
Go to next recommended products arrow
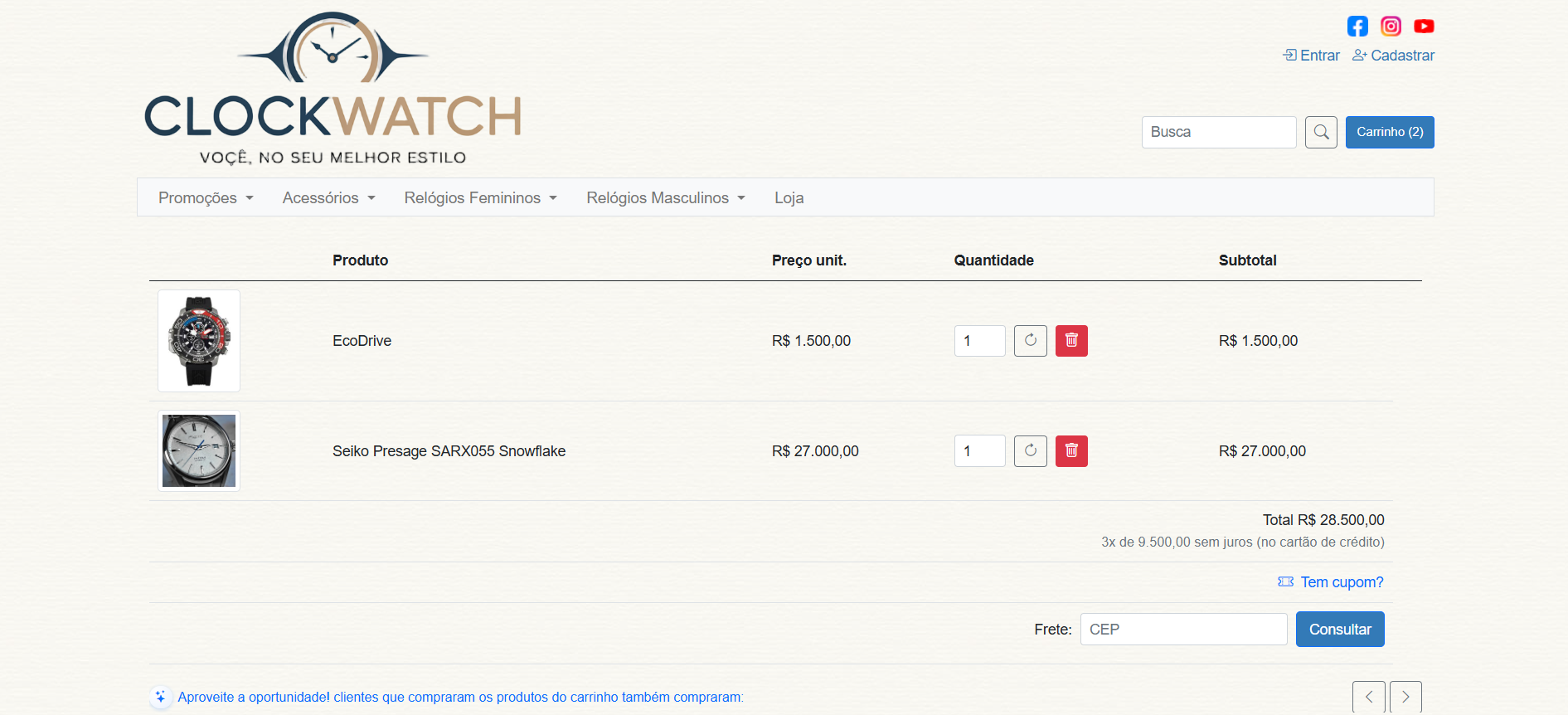pyautogui.click(x=1405, y=697)
